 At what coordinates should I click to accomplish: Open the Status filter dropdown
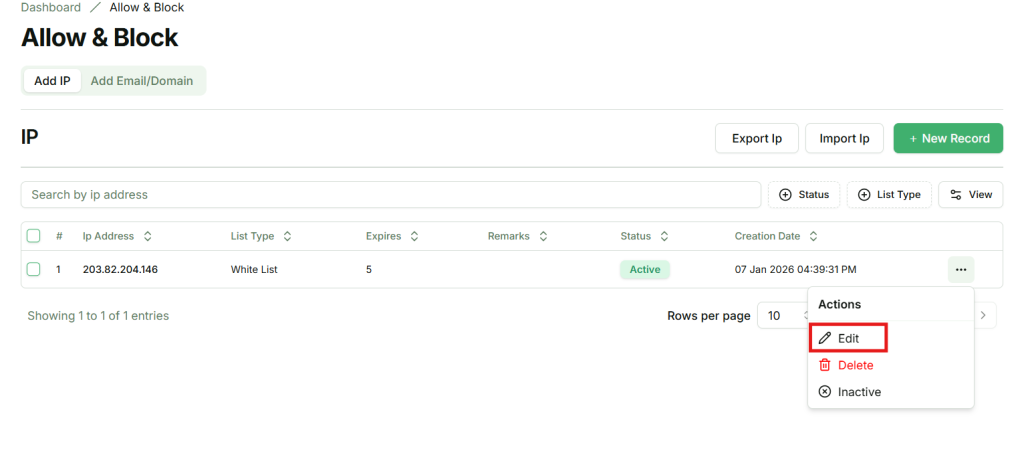804,194
